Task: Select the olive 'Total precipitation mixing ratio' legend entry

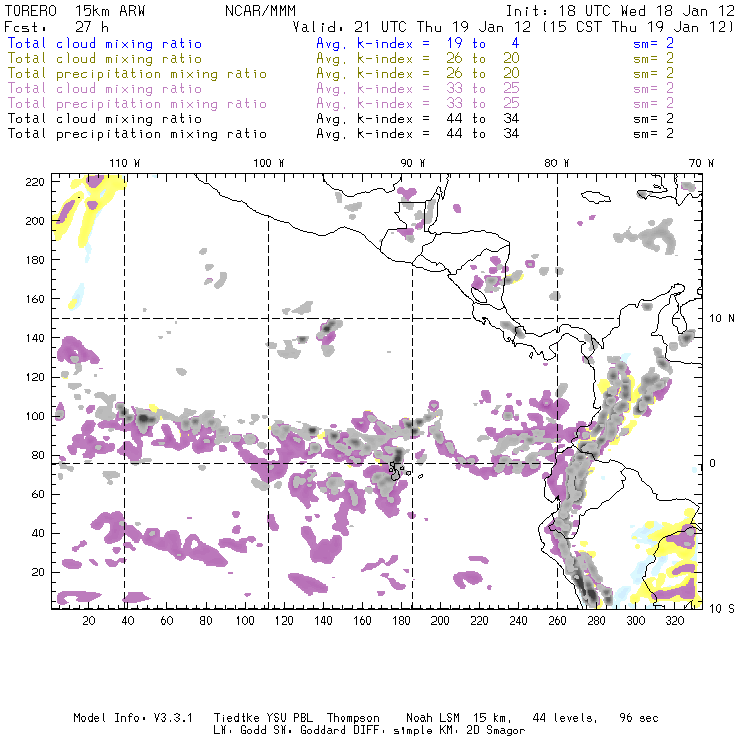Action: pos(137,74)
